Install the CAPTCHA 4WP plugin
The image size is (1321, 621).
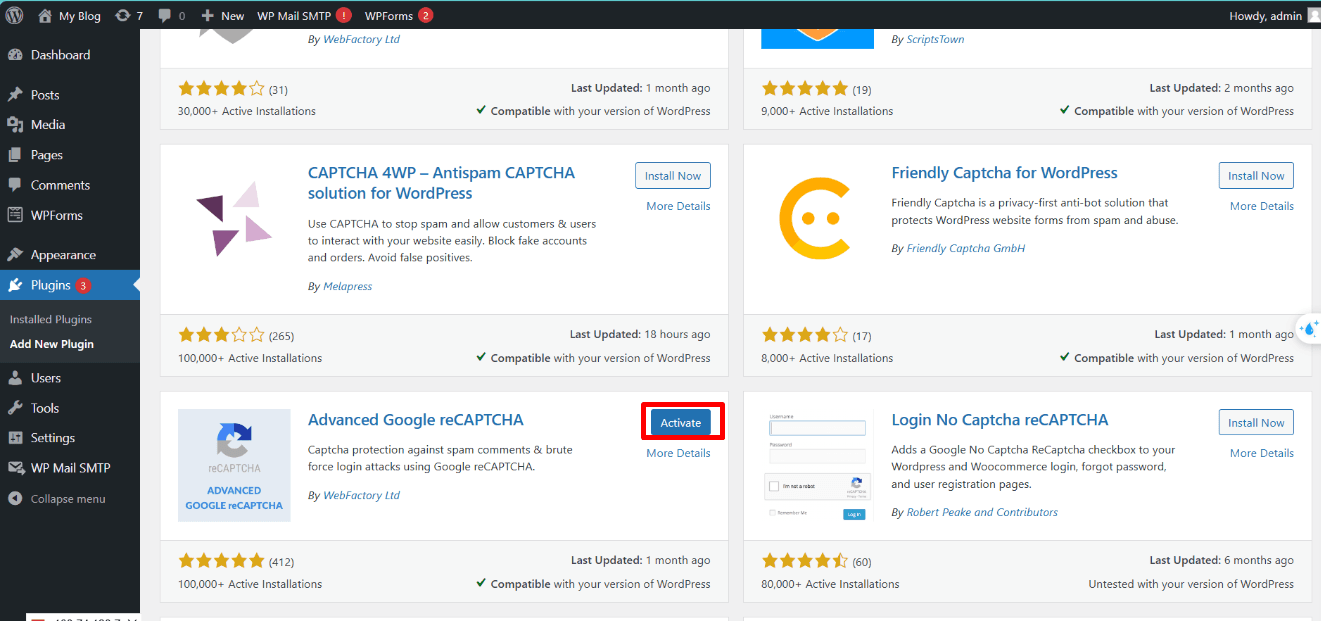click(672, 175)
